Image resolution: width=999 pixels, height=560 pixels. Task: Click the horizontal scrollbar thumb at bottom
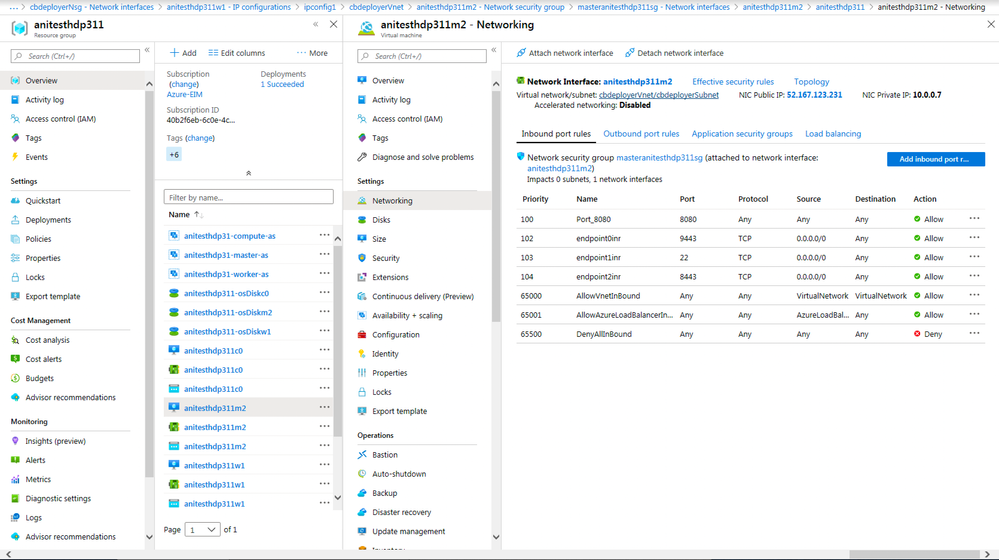pos(914,554)
